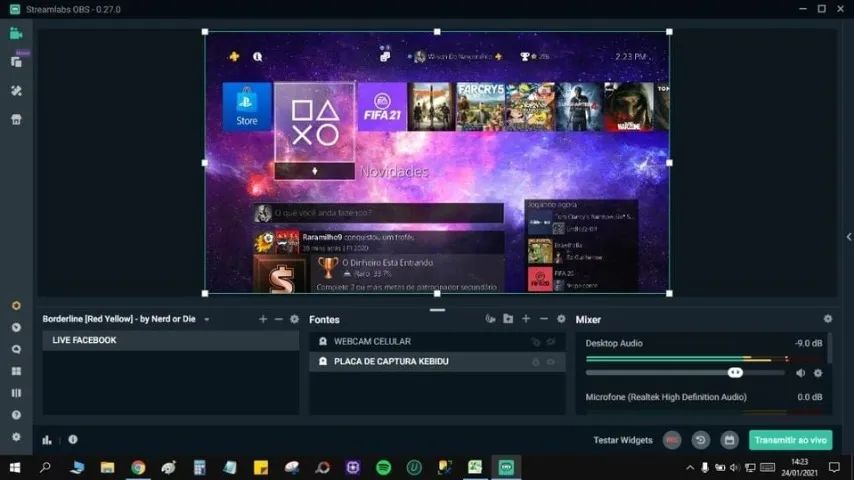Open the App Store icon in the sidebar

(x=16, y=120)
